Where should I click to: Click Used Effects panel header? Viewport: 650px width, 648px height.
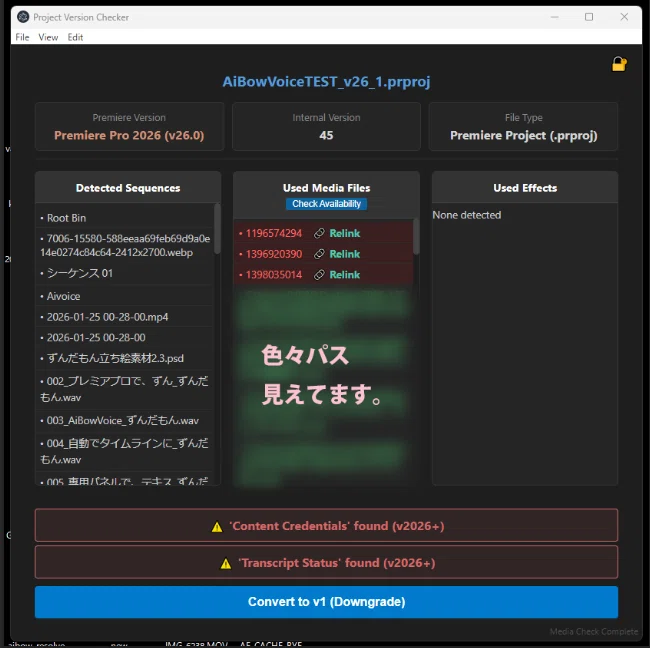point(525,188)
